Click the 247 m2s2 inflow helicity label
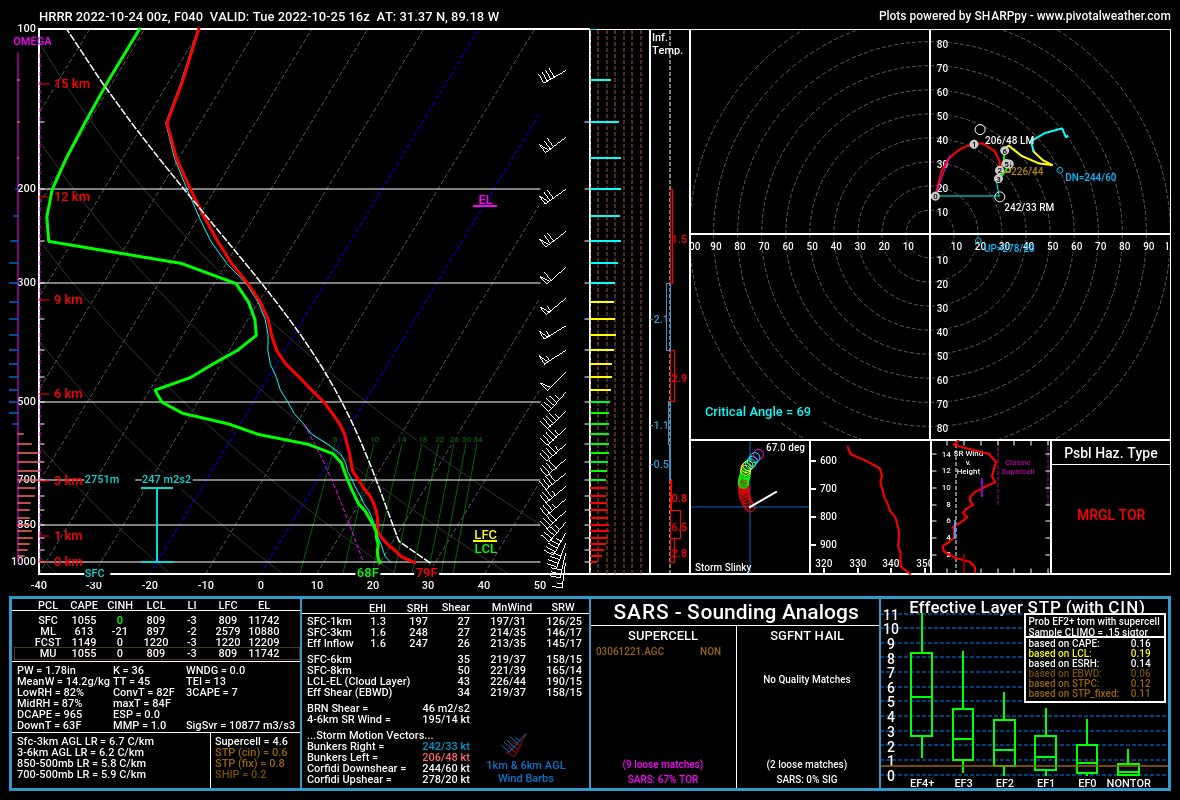 166,479
